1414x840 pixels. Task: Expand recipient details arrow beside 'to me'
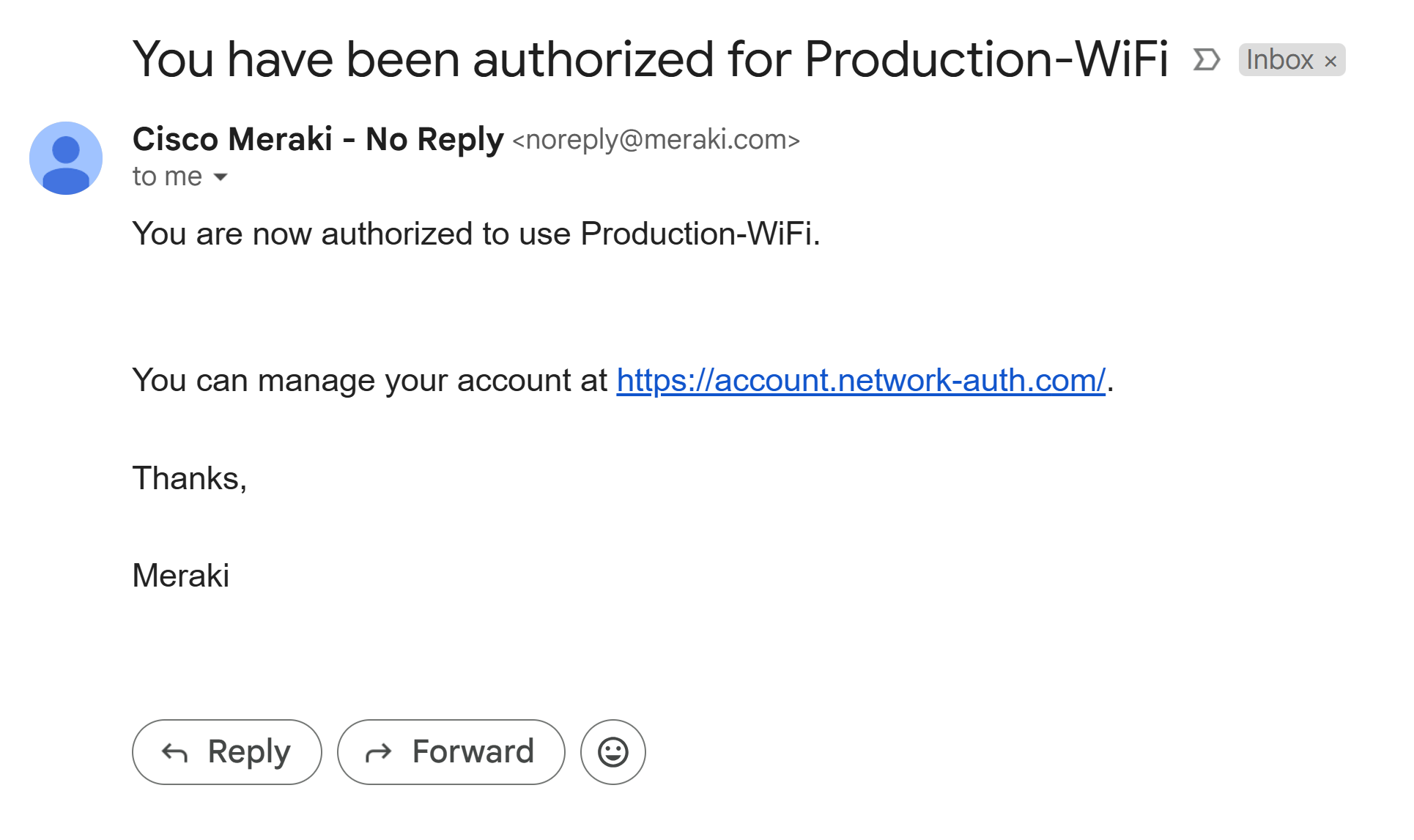220,177
